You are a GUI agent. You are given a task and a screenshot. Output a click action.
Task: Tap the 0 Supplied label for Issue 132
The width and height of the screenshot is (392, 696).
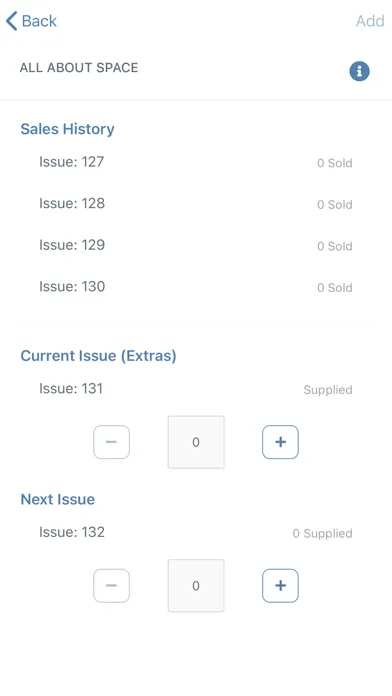coord(322,533)
